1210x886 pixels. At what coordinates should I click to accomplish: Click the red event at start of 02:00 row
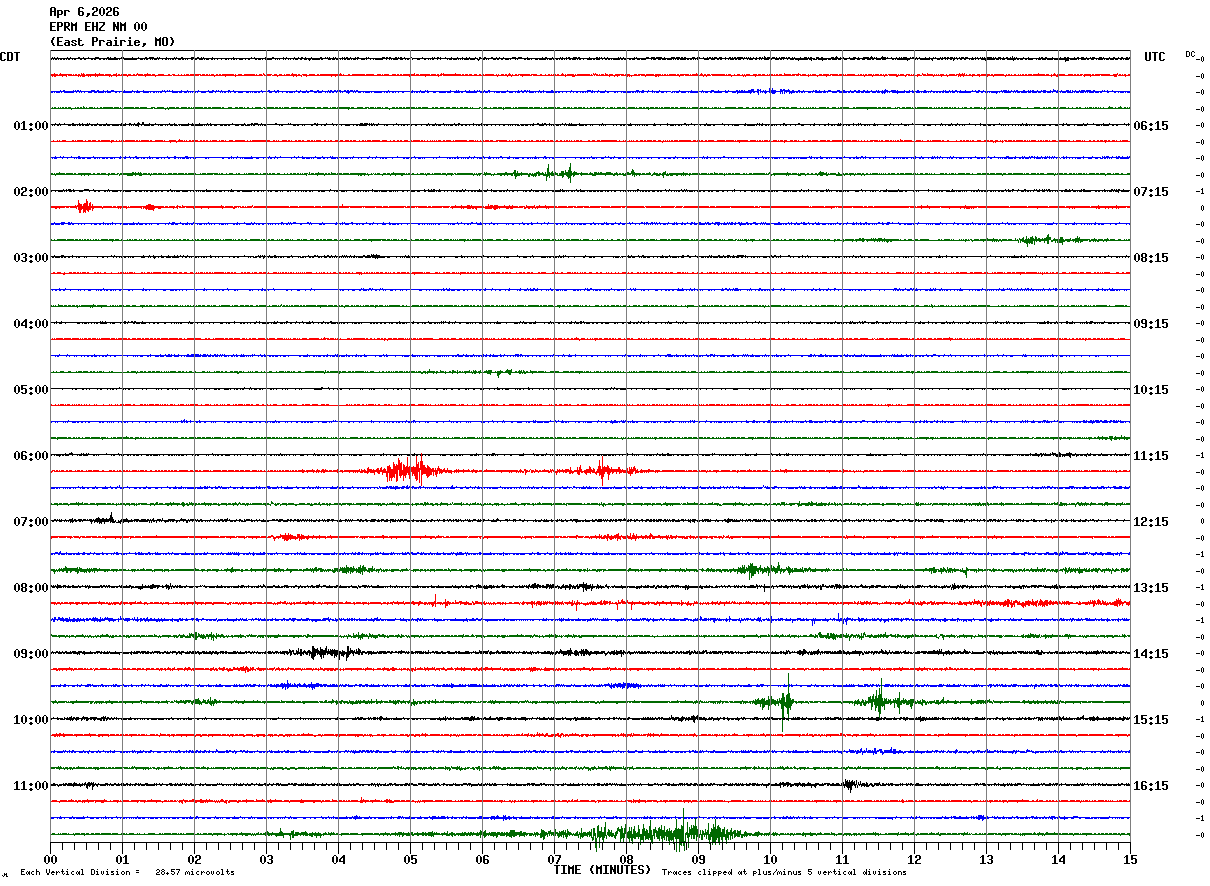tap(85, 207)
